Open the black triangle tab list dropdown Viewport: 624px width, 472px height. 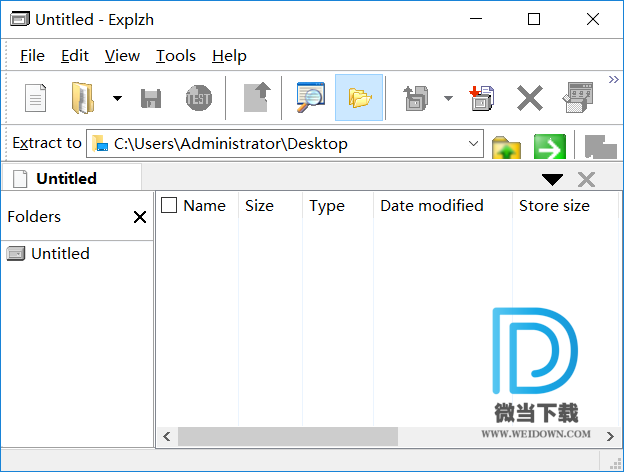point(552,180)
